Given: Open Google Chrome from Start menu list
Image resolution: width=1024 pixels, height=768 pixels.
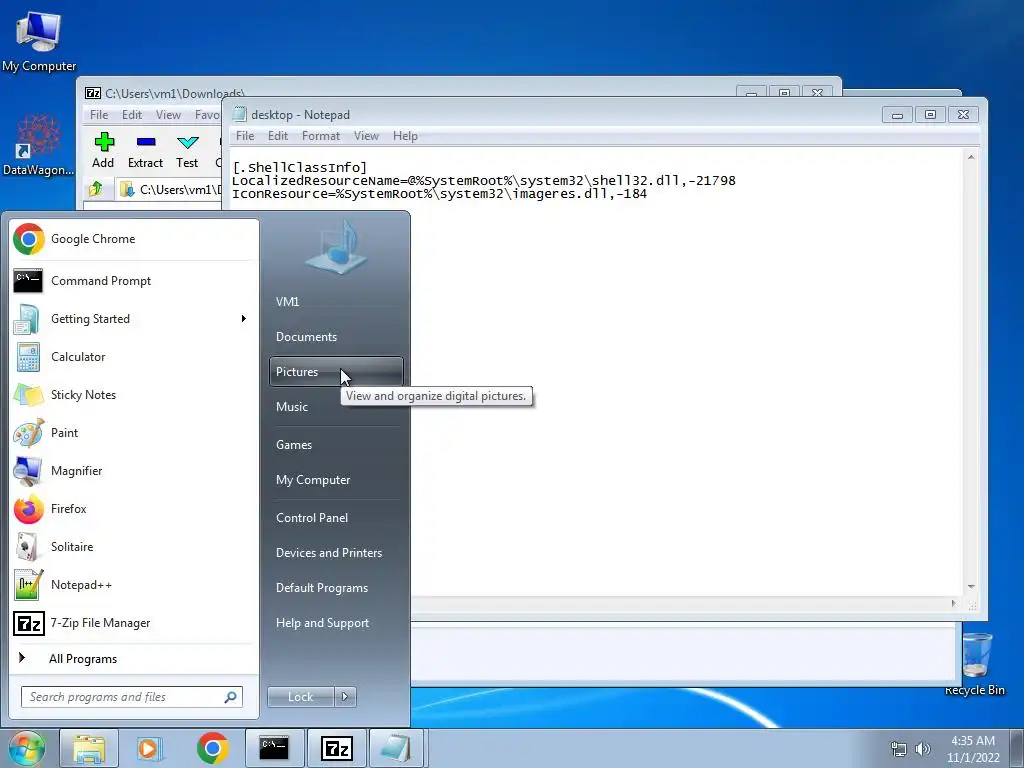Looking at the screenshot, I should pyautogui.click(x=133, y=239).
